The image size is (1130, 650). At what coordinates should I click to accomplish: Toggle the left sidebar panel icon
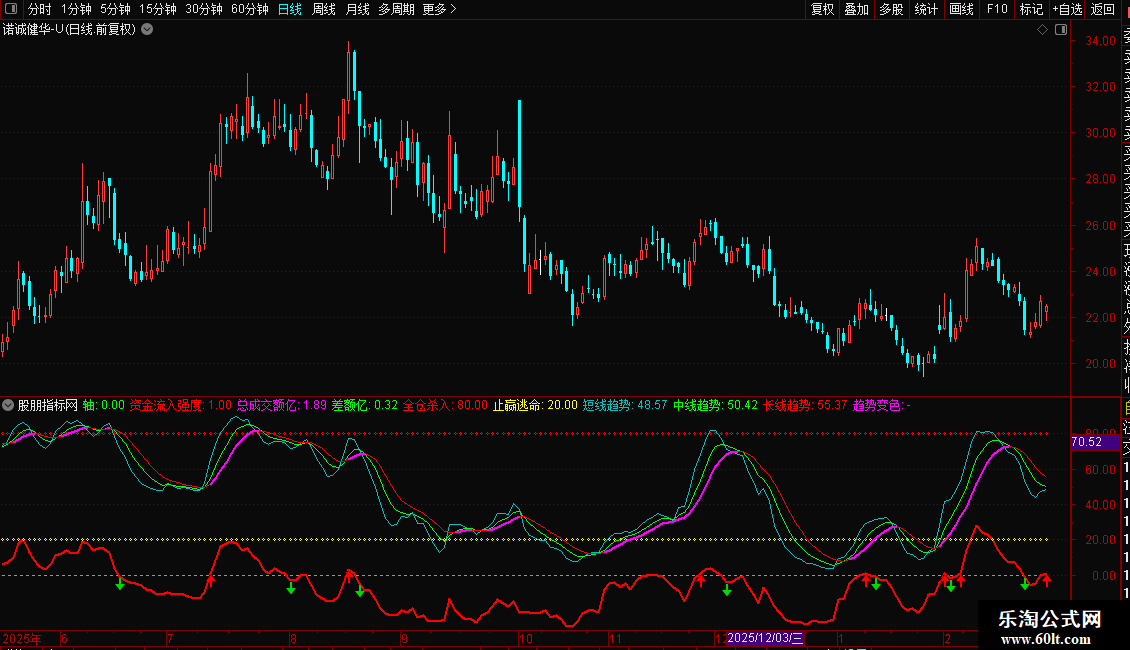coord(9,9)
